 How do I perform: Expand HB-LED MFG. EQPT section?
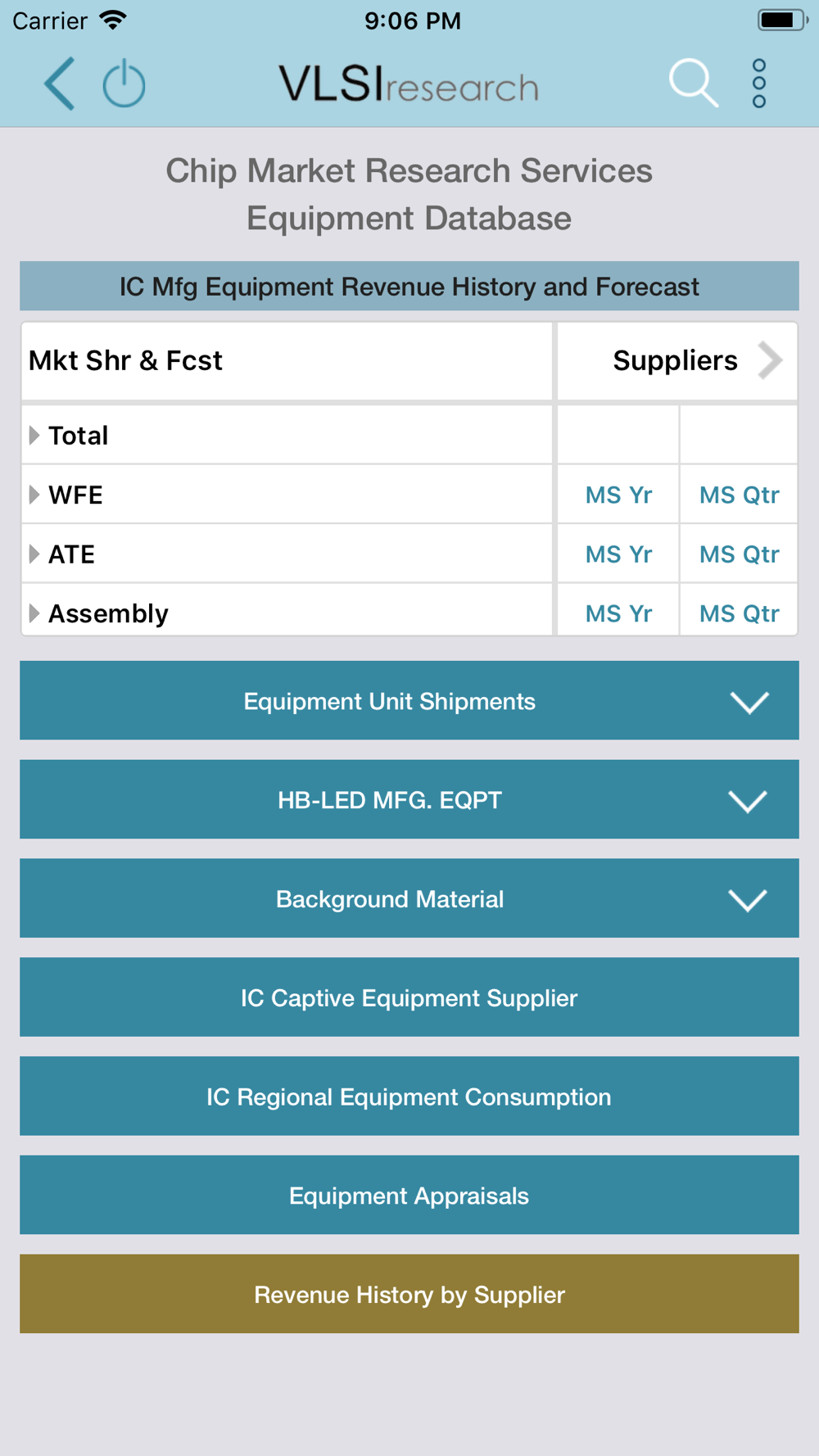click(409, 799)
